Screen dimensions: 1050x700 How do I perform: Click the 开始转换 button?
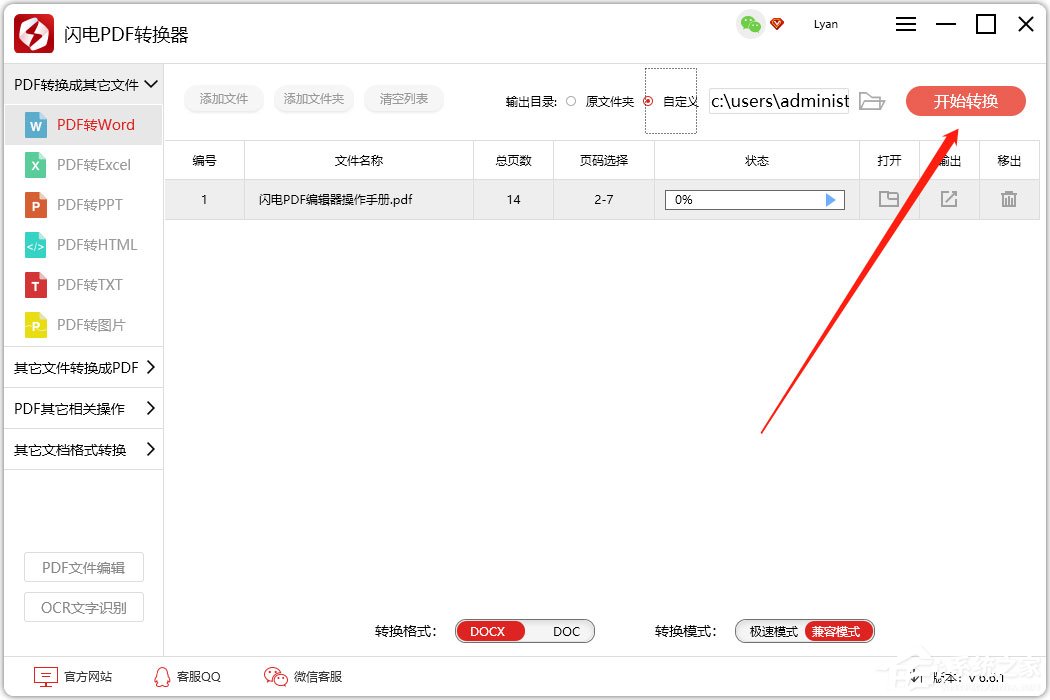pos(964,101)
